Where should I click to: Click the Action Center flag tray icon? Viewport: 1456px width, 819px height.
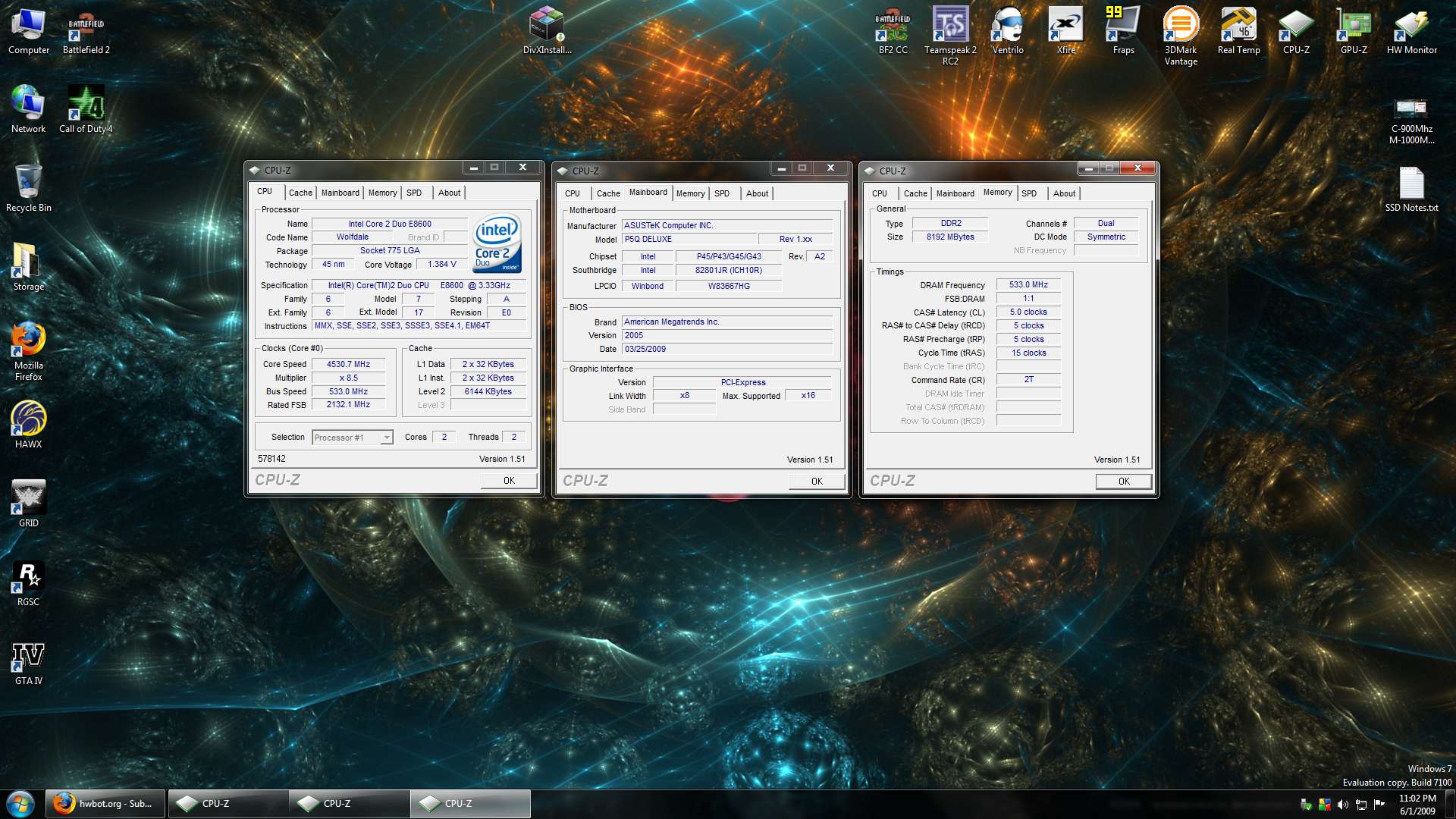click(1379, 805)
